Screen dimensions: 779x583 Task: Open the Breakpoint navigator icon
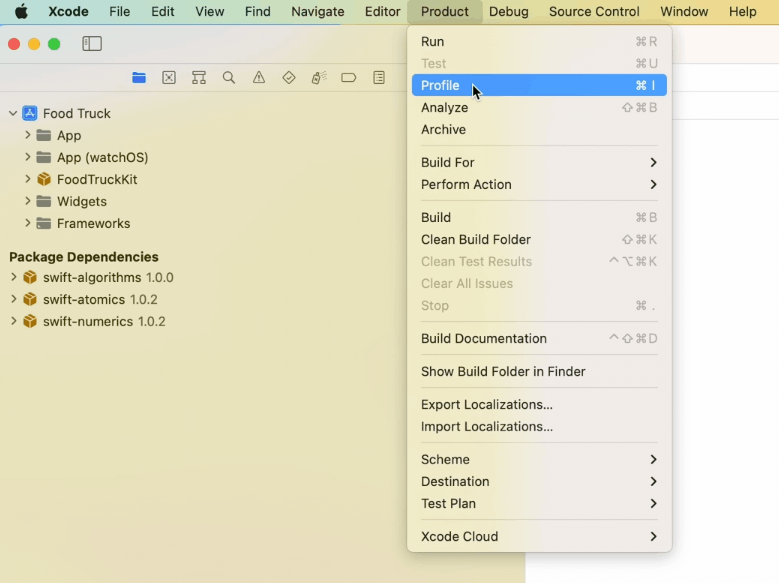point(349,78)
